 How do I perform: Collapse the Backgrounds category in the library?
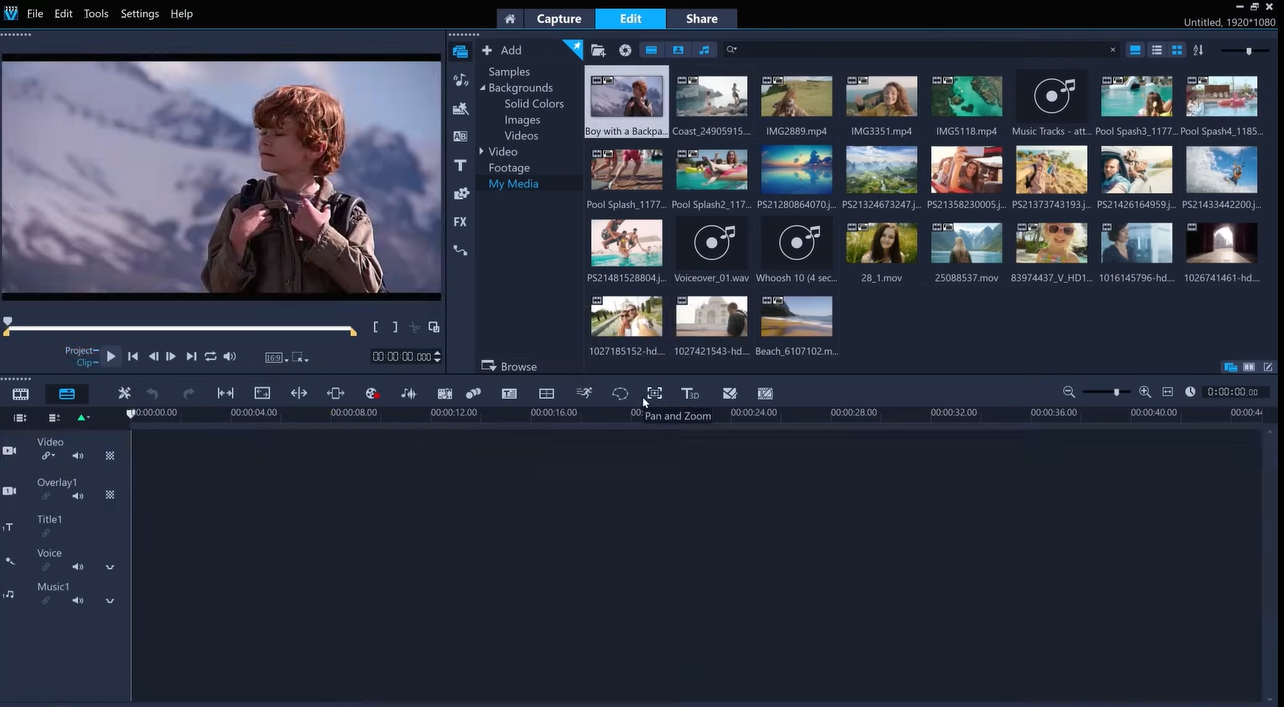(482, 87)
